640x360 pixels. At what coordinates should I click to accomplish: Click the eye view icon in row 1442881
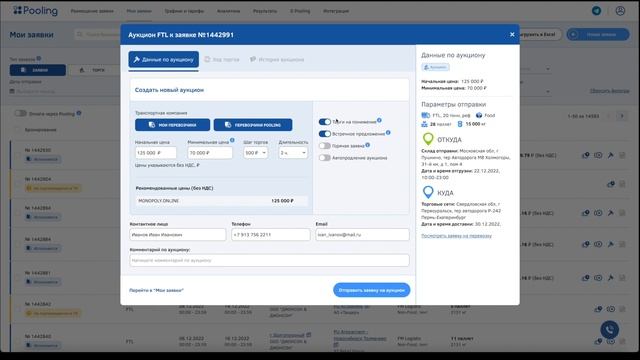coord(598,278)
